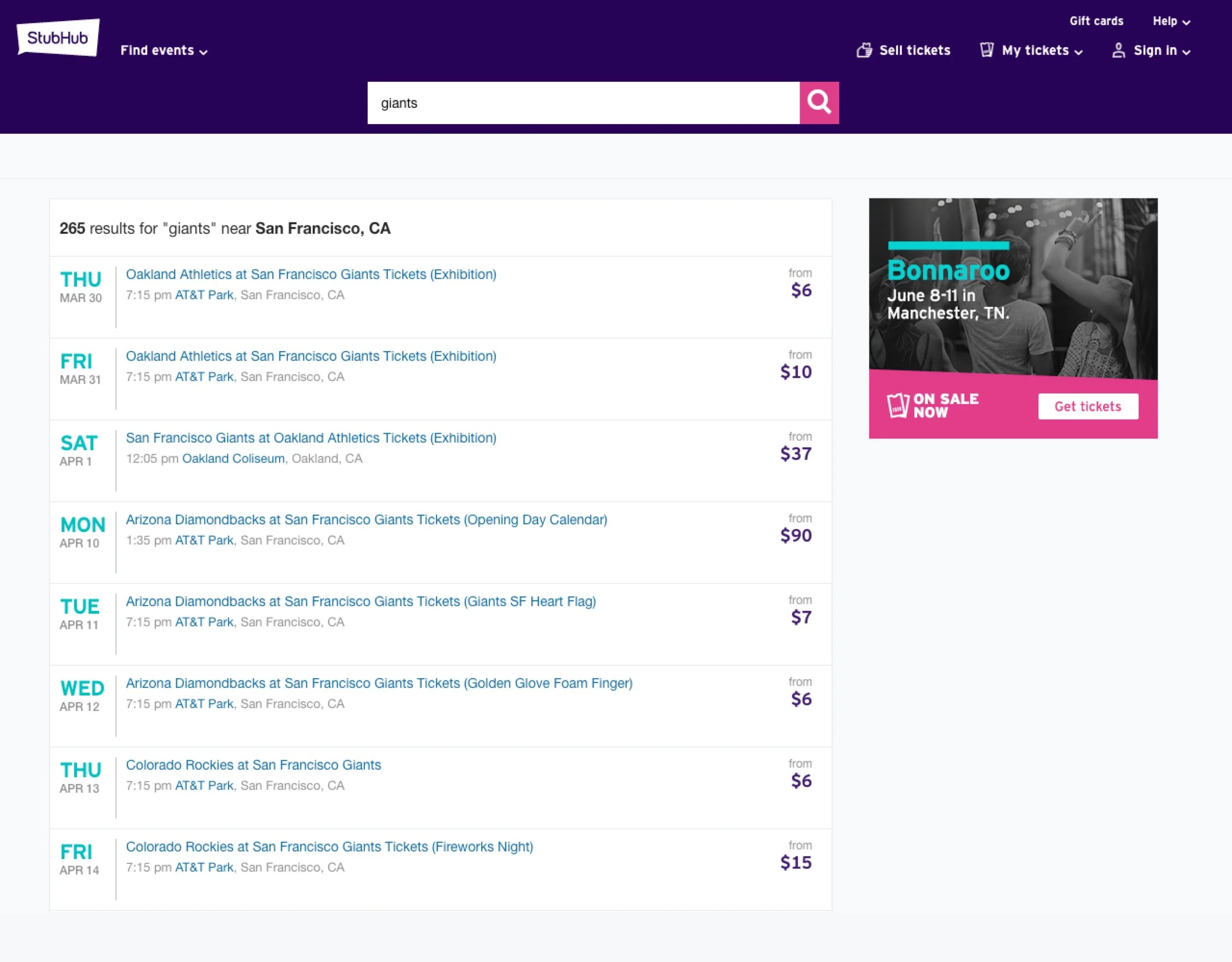
Task: Open the Fireworks Night Rockies game link
Action: (329, 846)
